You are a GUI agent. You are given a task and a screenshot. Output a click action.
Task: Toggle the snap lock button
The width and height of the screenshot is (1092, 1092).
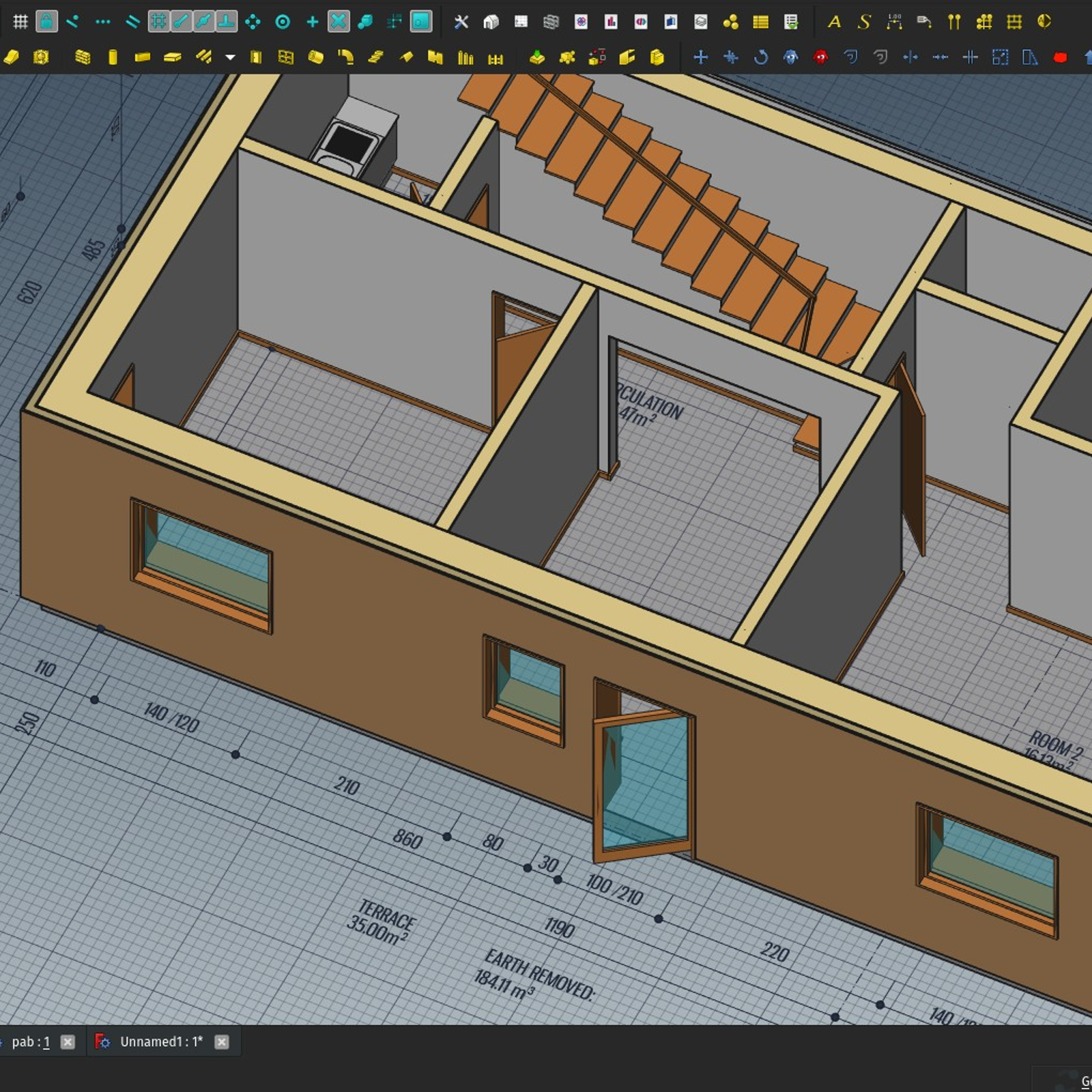coord(46,22)
